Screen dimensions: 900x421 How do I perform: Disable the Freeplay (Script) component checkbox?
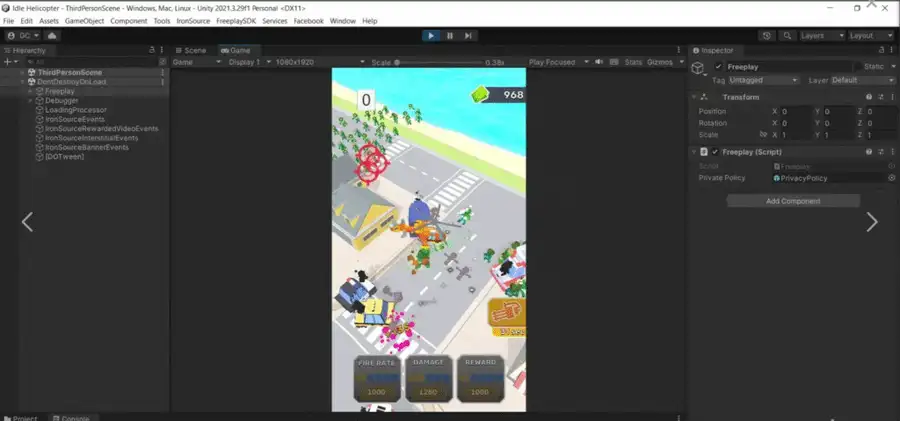click(x=715, y=152)
